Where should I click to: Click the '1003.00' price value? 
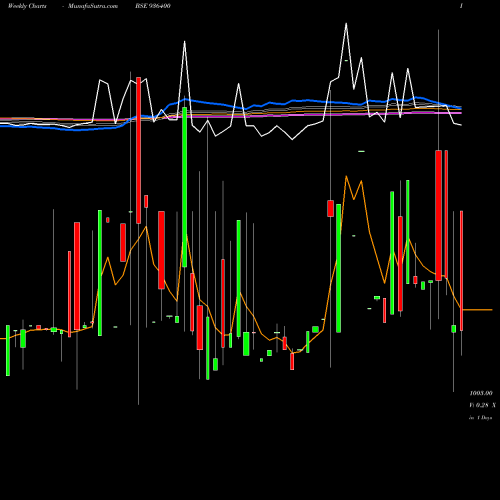pos(481,393)
